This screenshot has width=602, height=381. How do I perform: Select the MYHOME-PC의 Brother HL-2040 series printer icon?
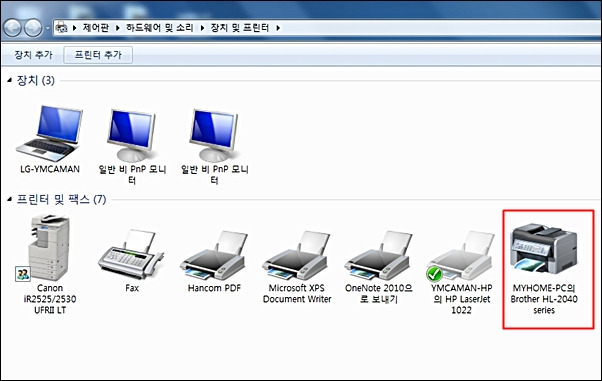click(543, 248)
